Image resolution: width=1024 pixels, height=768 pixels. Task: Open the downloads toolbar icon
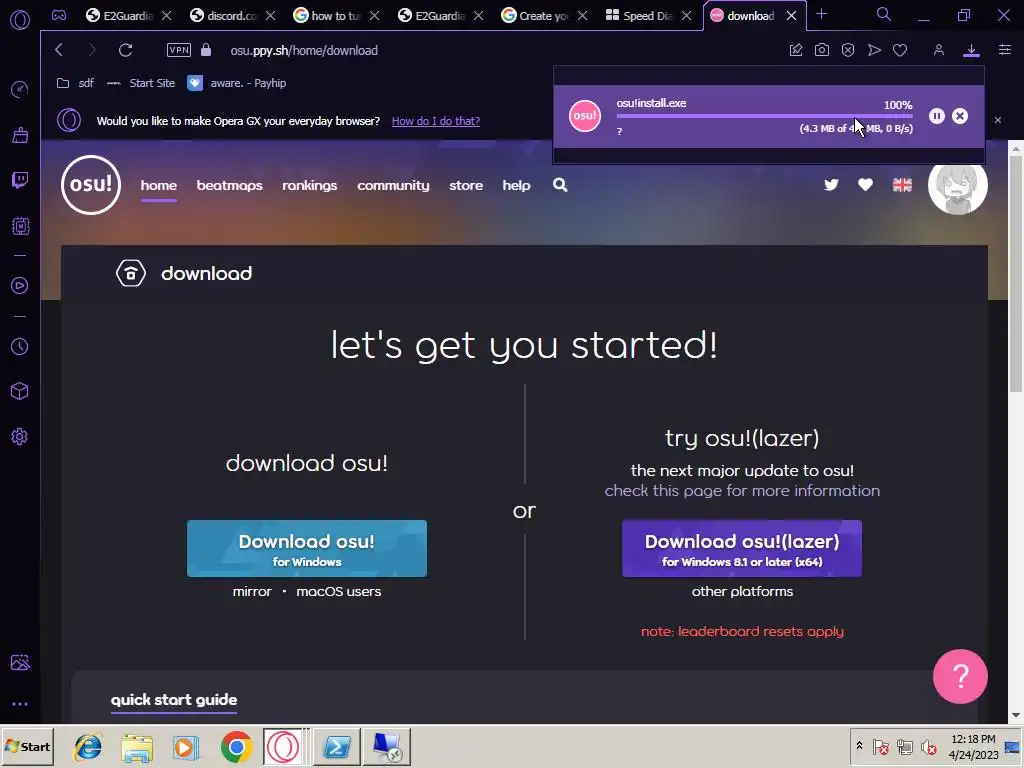971,50
